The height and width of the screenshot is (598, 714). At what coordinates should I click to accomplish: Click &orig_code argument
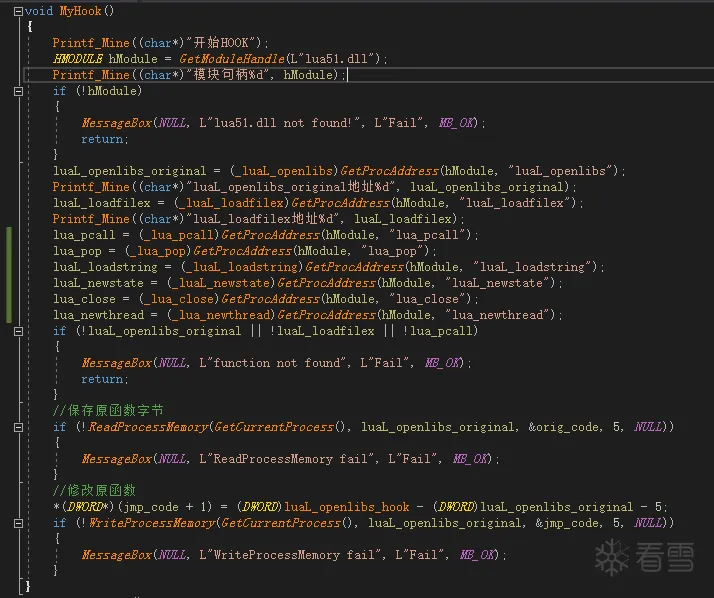(x=563, y=427)
